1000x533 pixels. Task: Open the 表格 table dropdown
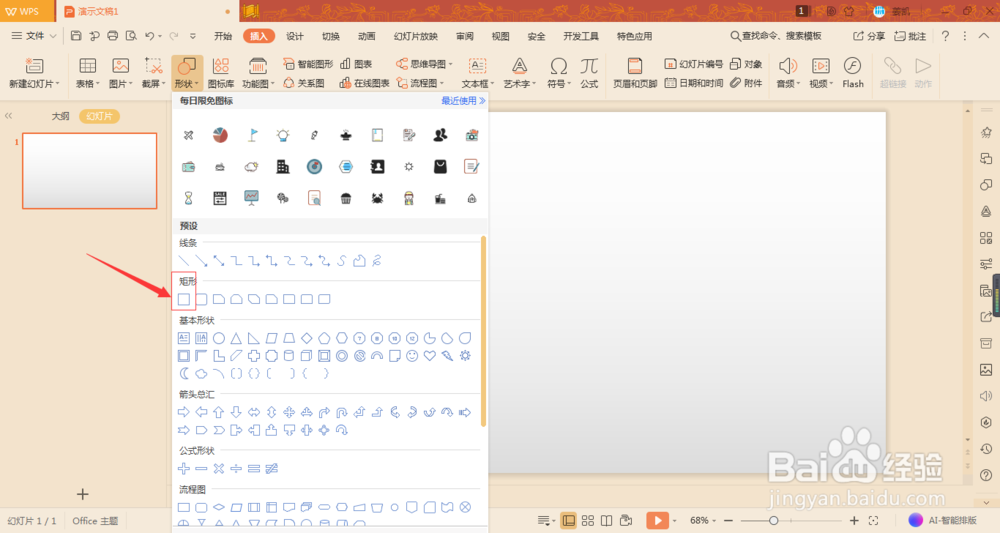[87, 72]
